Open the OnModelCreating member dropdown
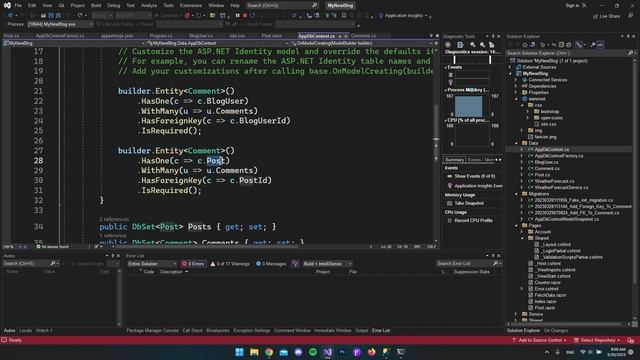 tap(362, 43)
